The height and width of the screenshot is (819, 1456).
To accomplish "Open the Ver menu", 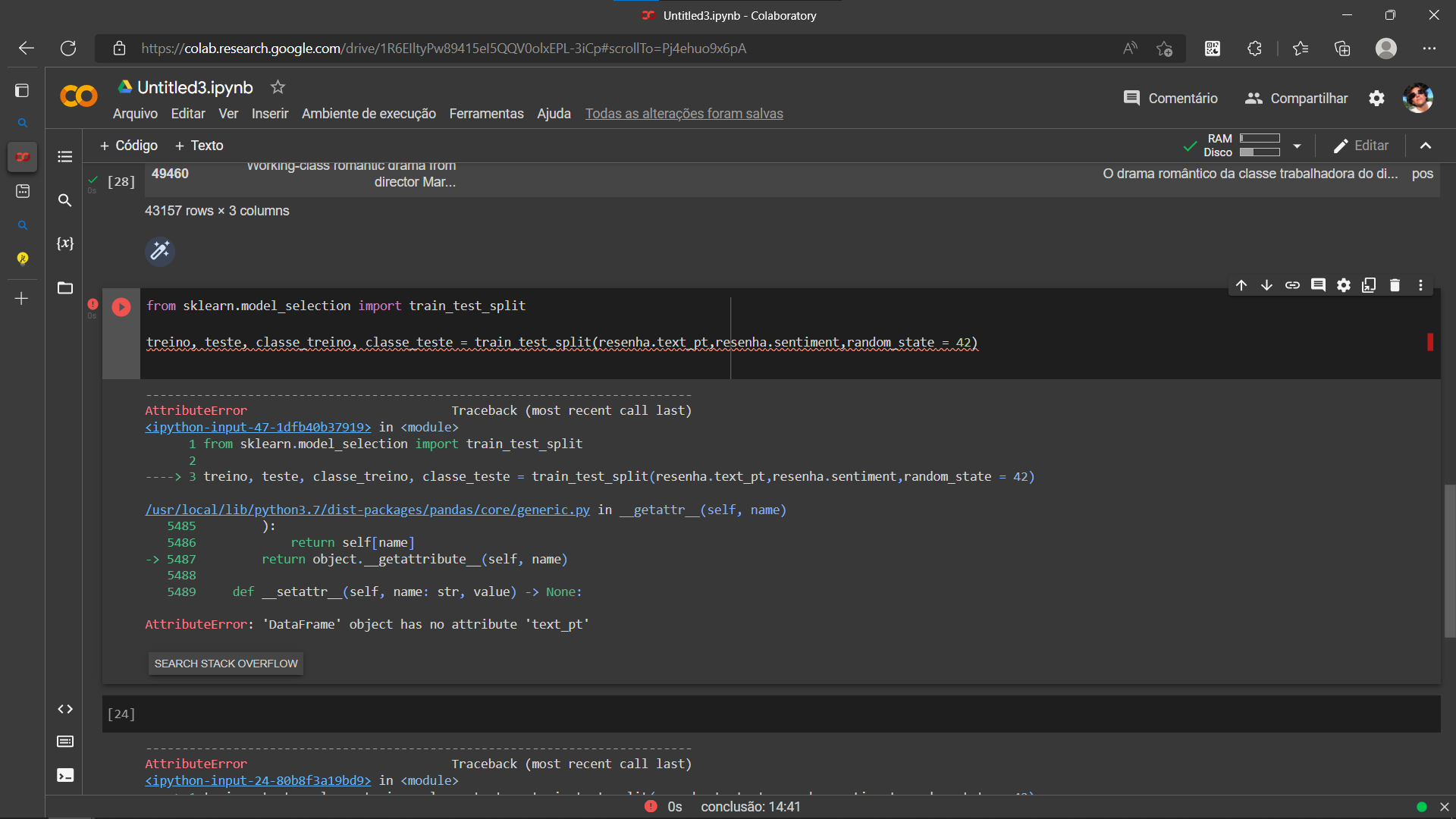I will [x=228, y=114].
